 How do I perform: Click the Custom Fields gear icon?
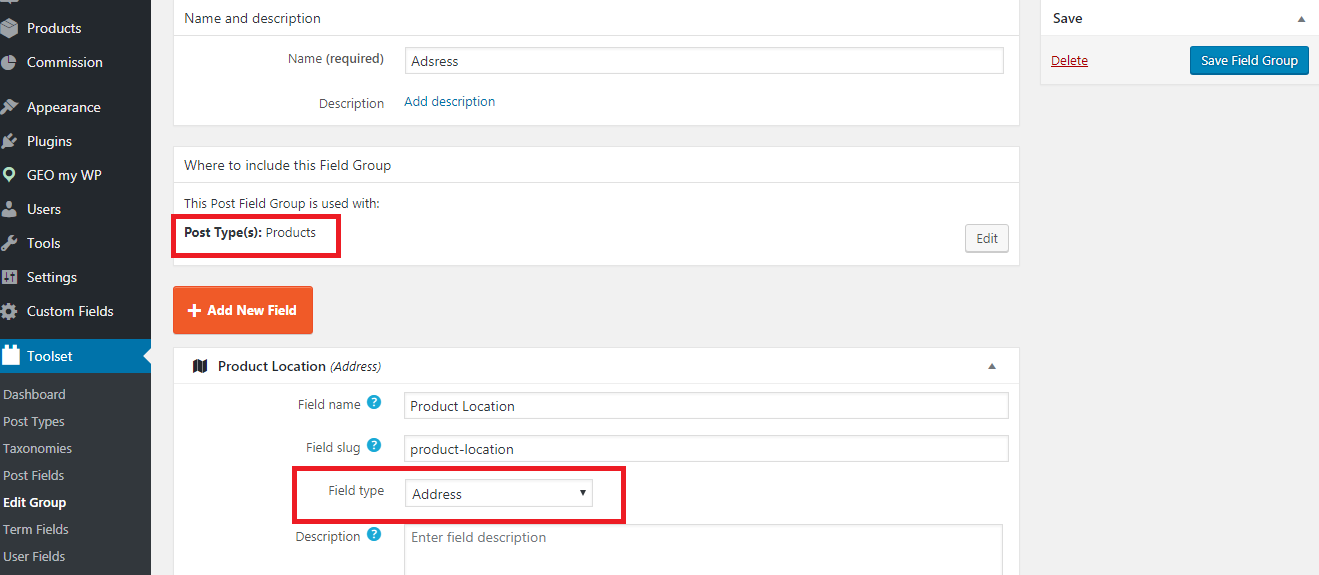[9, 311]
